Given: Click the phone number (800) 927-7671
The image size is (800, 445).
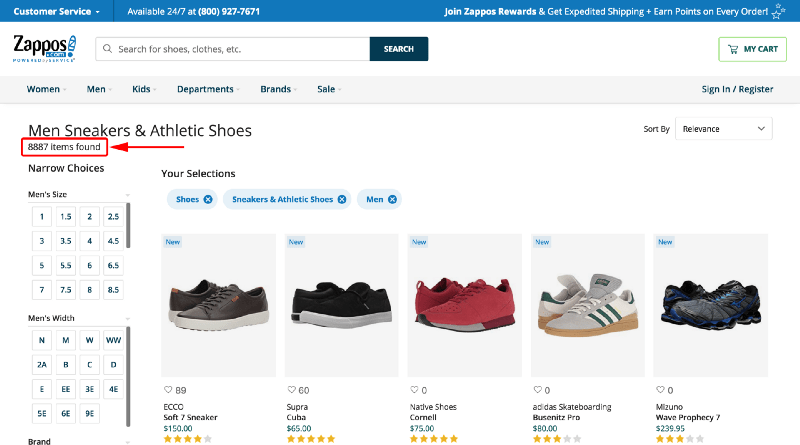Looking at the screenshot, I should pyautogui.click(x=229, y=11).
